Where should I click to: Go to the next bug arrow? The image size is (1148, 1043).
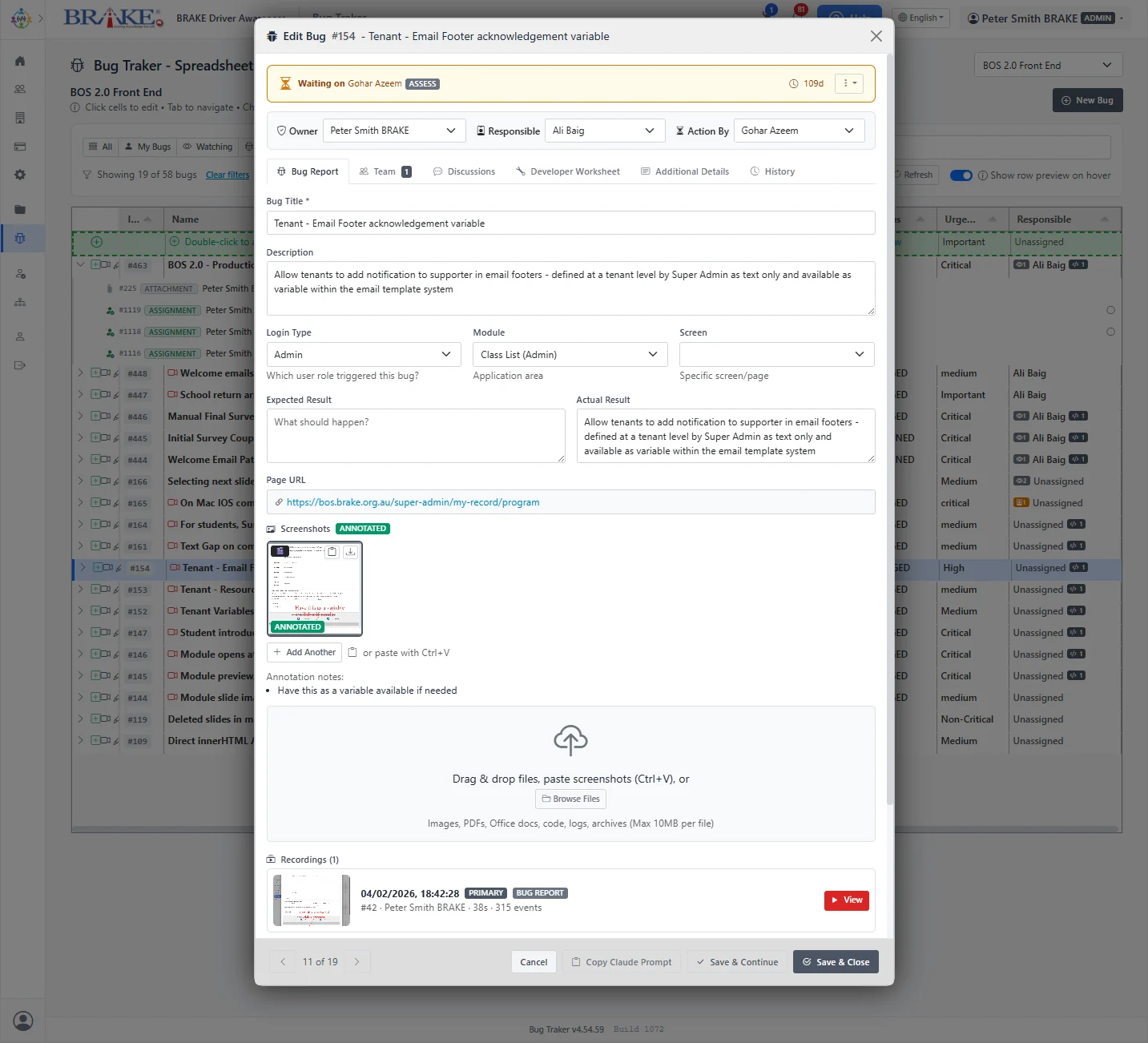click(x=357, y=962)
